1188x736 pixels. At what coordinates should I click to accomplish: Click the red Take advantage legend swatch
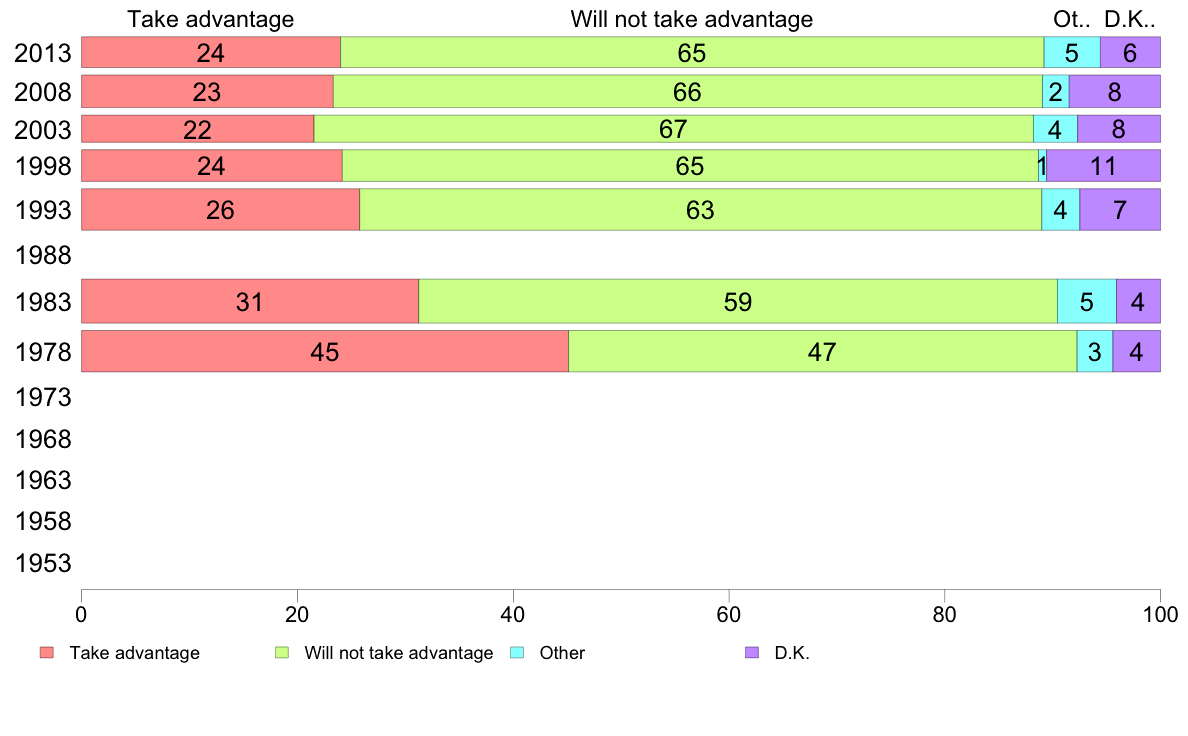click(46, 653)
